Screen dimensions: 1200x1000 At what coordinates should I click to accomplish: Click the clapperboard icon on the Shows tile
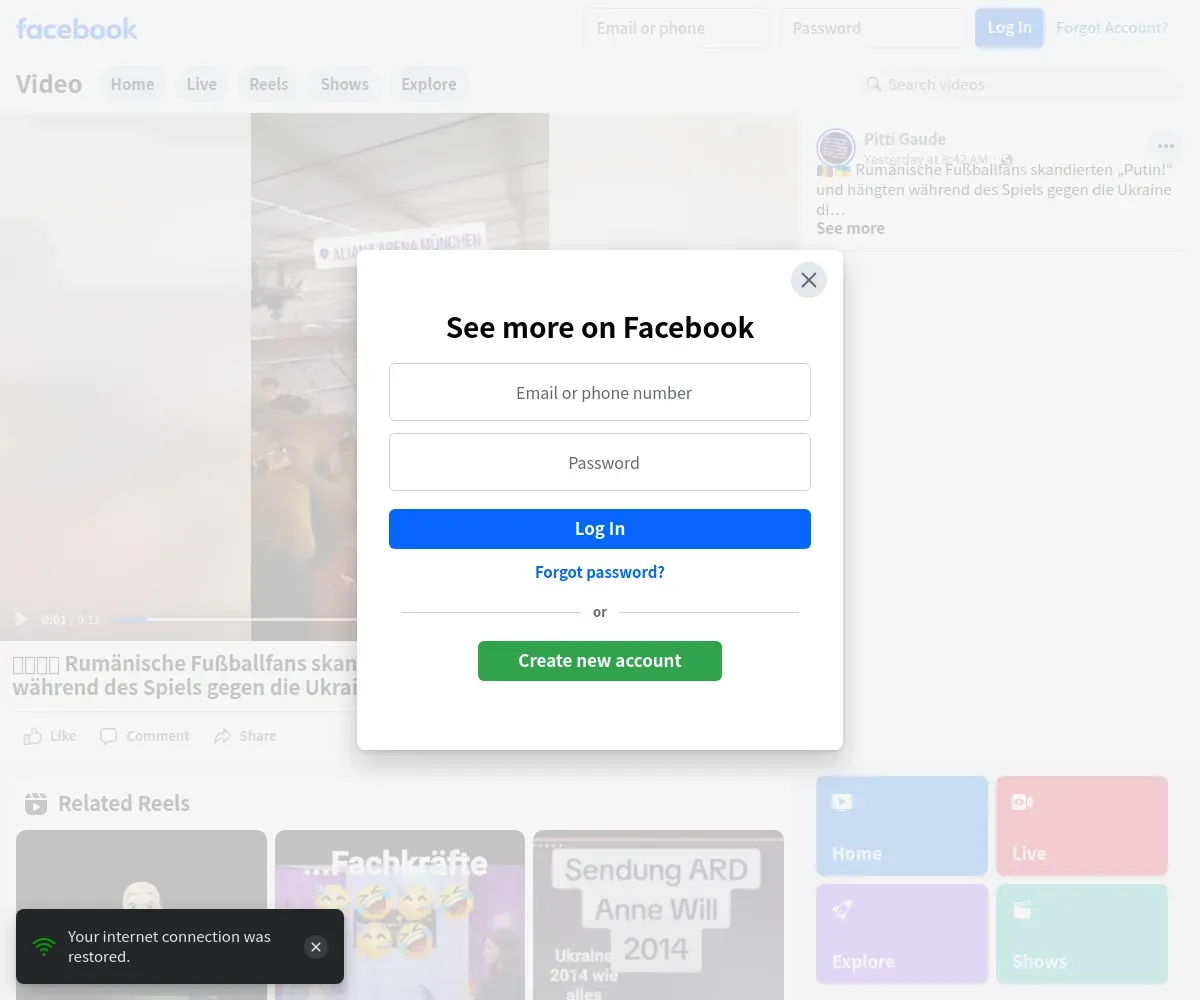click(x=1022, y=910)
